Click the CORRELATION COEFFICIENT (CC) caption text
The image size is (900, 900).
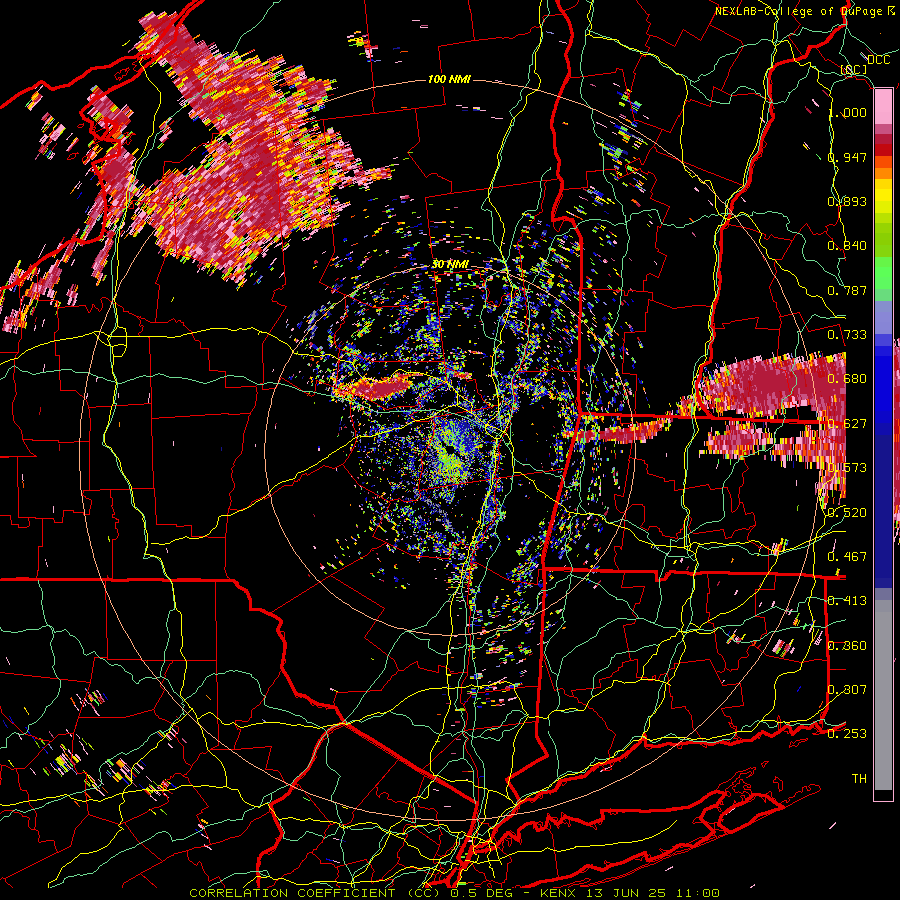click(316, 893)
